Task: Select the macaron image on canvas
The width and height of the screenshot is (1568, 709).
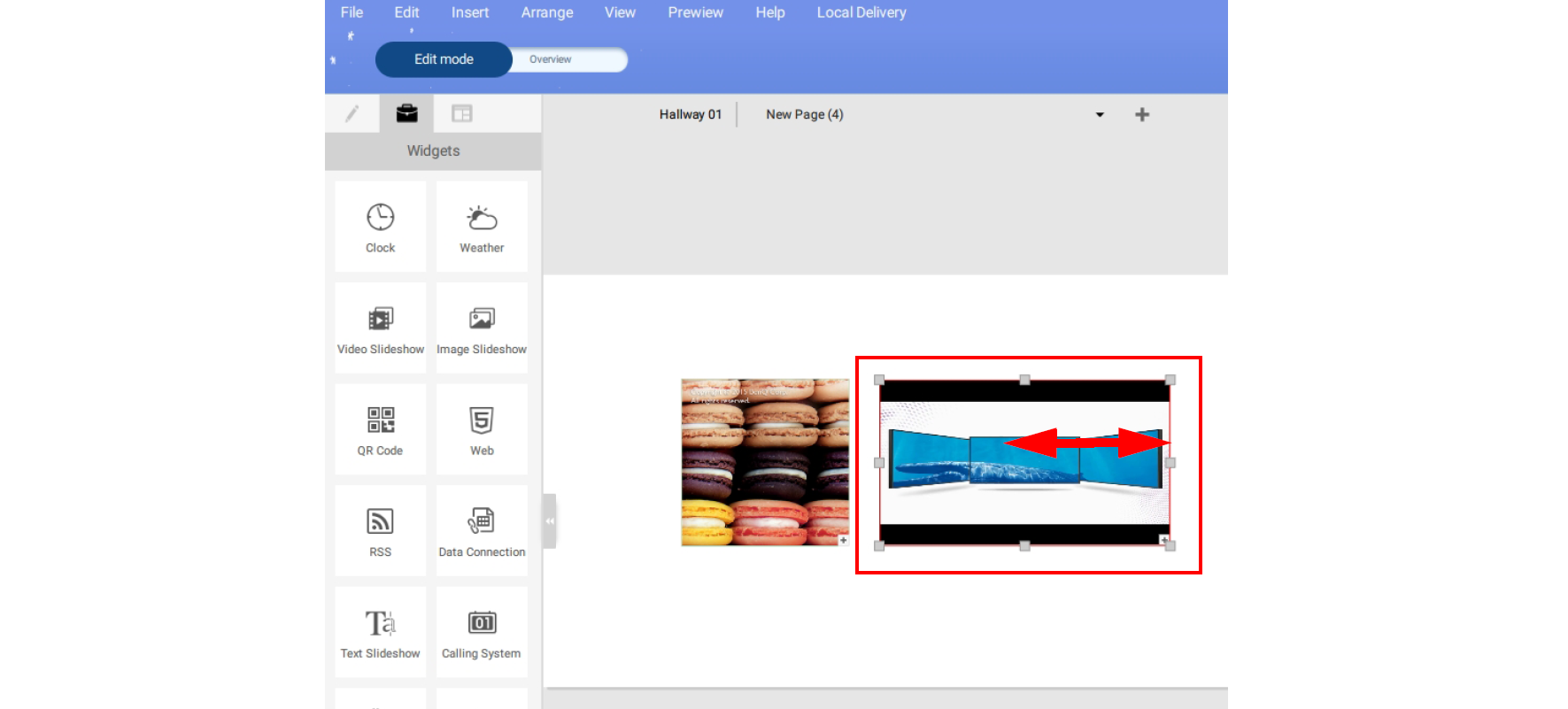Action: click(x=764, y=462)
